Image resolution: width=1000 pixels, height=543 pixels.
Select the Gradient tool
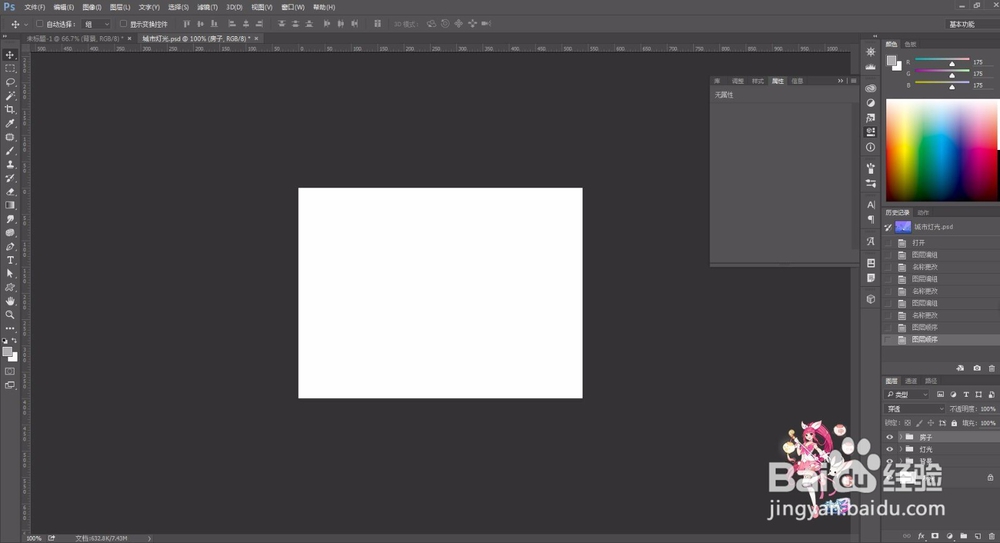click(10, 205)
